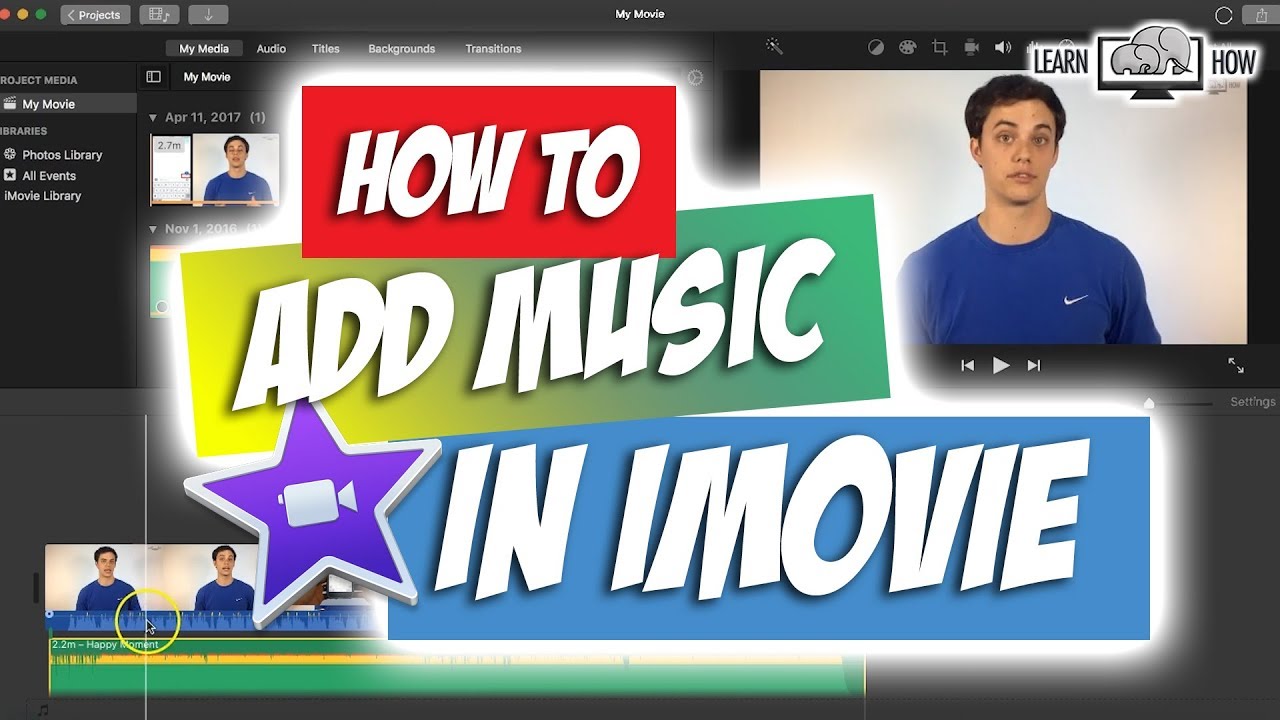Open timeline Settings button

click(x=1253, y=402)
